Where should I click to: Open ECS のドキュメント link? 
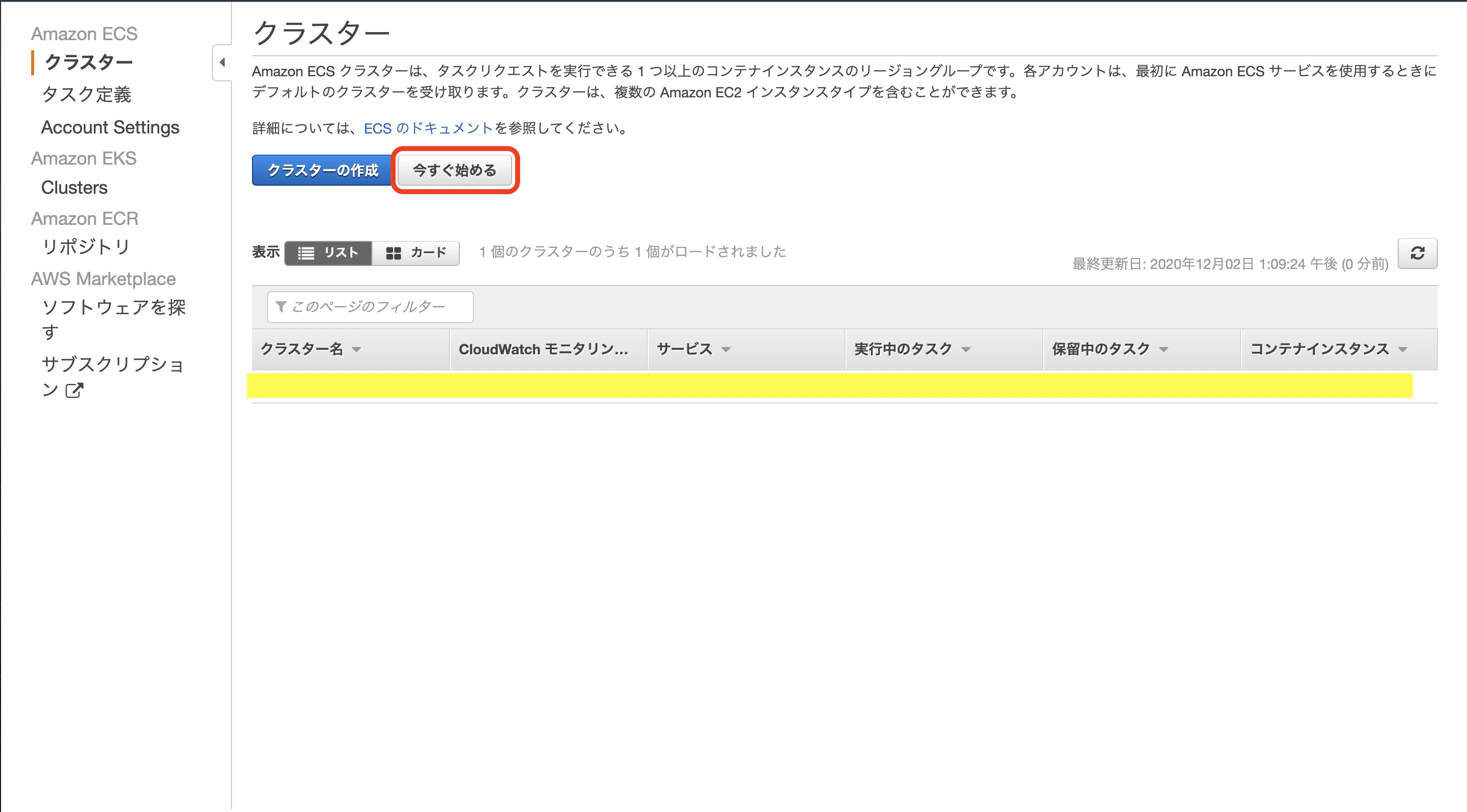coord(428,128)
